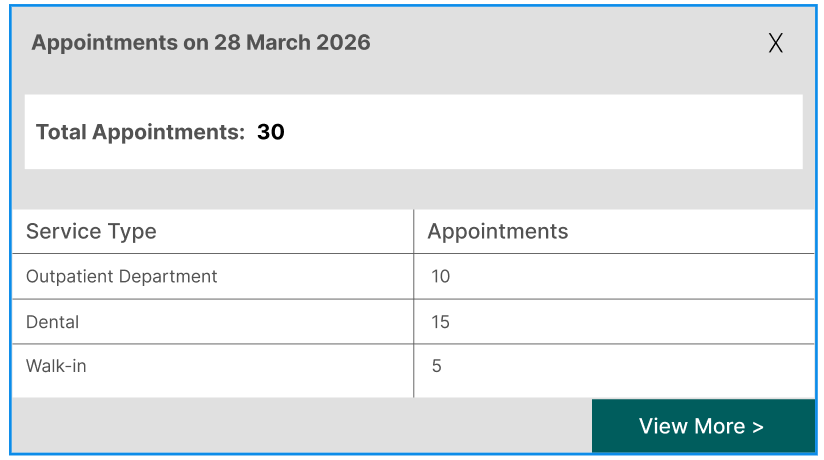This screenshot has height=460, width=824.
Task: Click the Dental appointment count of 15
Action: pos(441,322)
